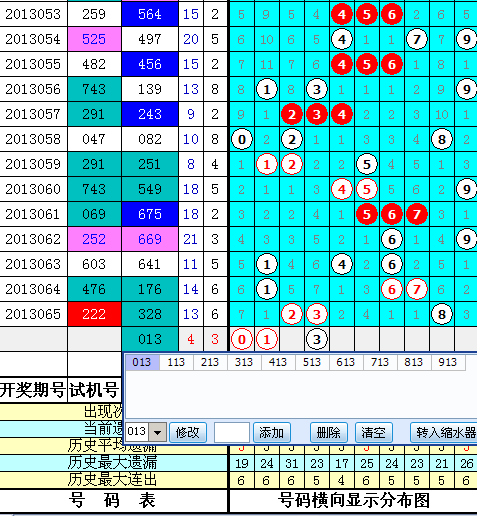Click circled 8 in row 2013065

point(442,314)
